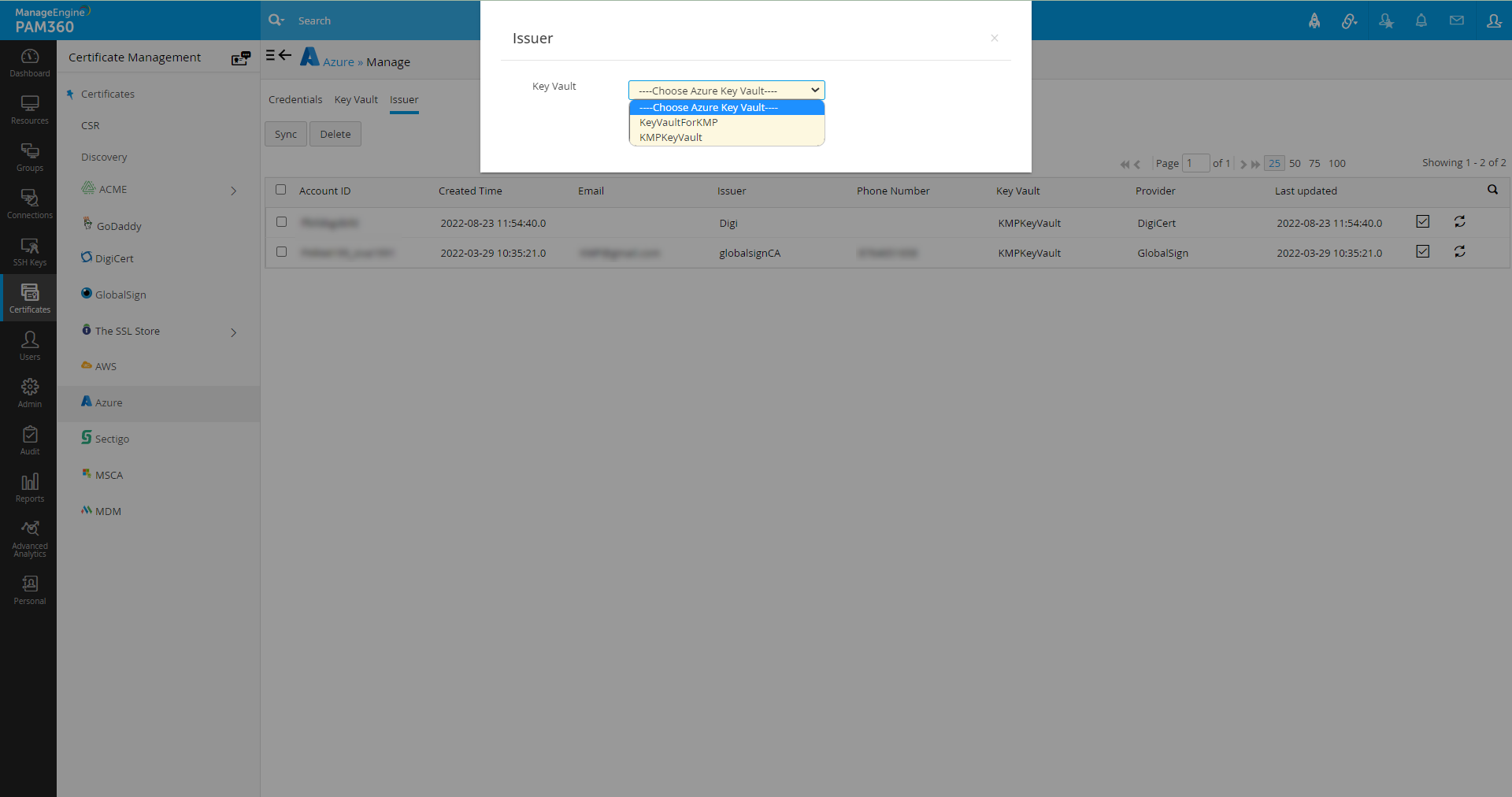Go to the Audit section
The width and height of the screenshot is (1512, 797).
click(x=29, y=439)
